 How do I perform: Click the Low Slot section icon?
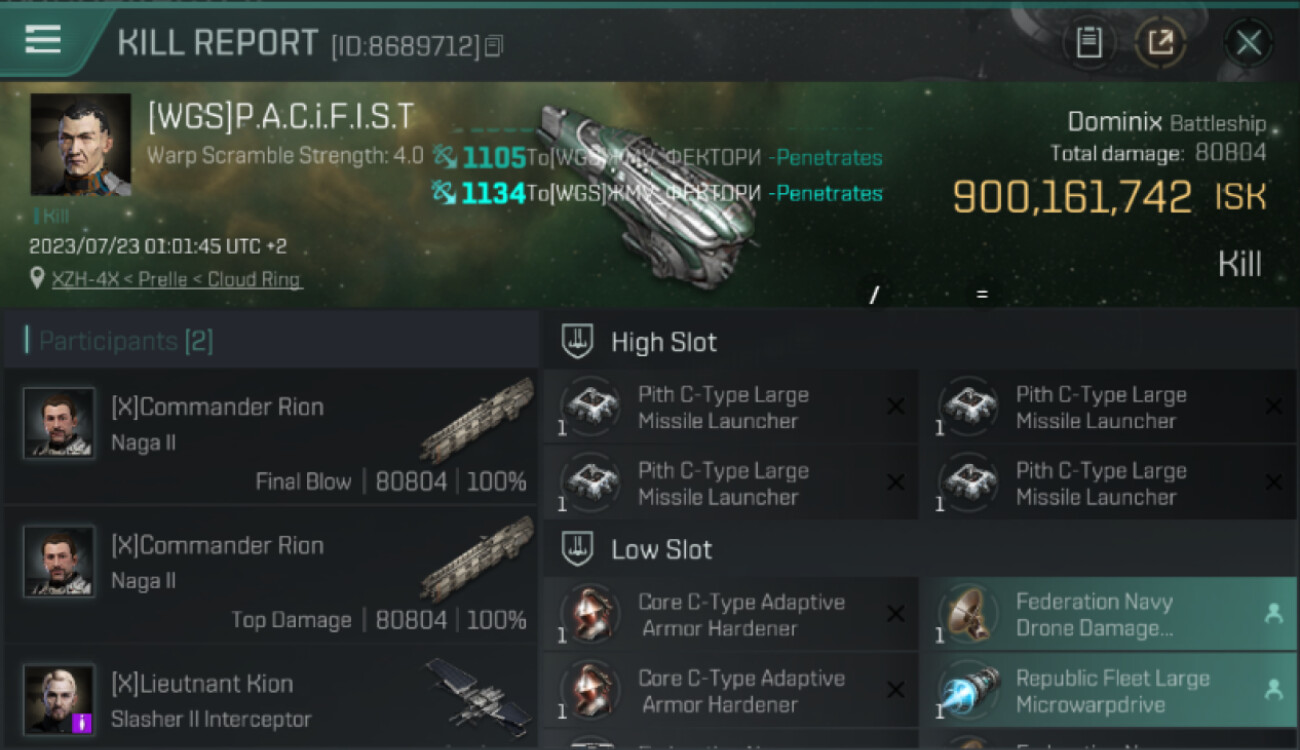click(x=577, y=549)
